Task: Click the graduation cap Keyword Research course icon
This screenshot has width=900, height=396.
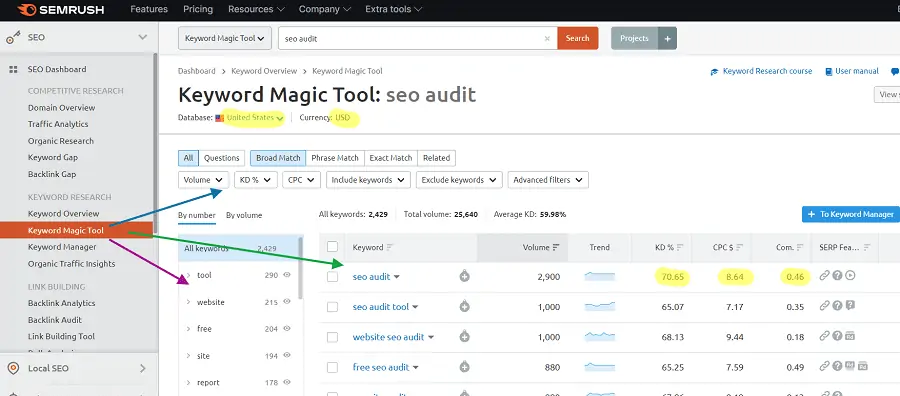Action: click(x=714, y=72)
